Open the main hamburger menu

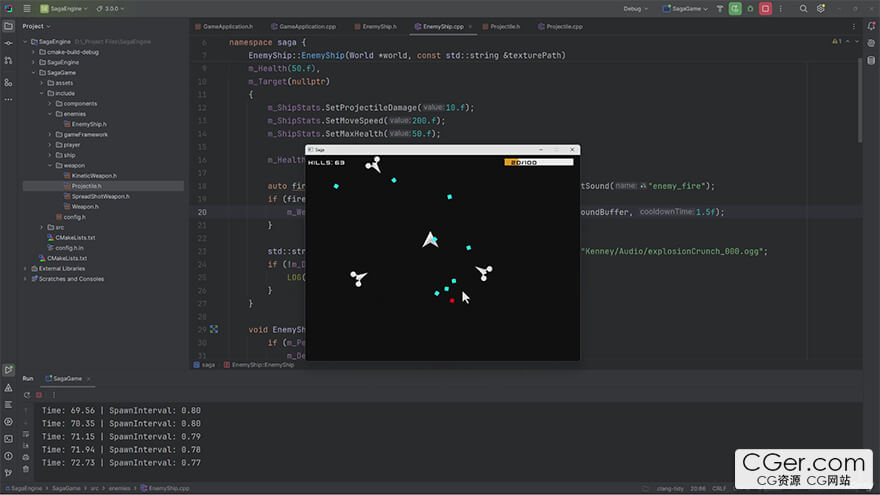26,8
